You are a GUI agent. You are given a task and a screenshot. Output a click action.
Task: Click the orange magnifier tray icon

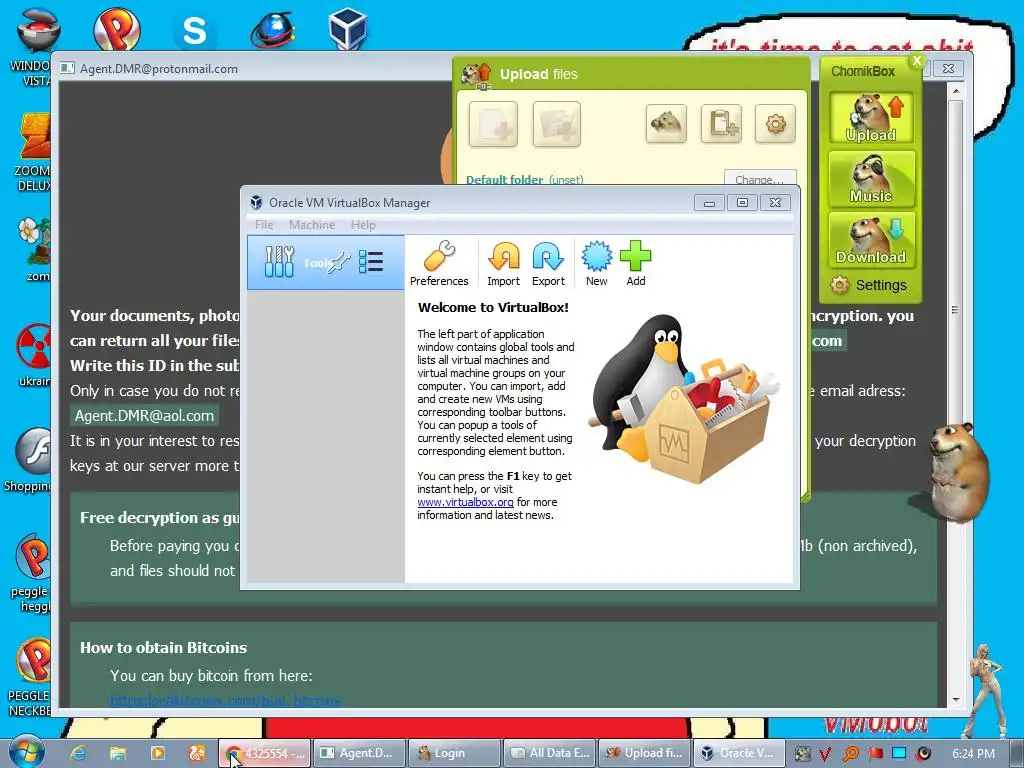coord(850,754)
